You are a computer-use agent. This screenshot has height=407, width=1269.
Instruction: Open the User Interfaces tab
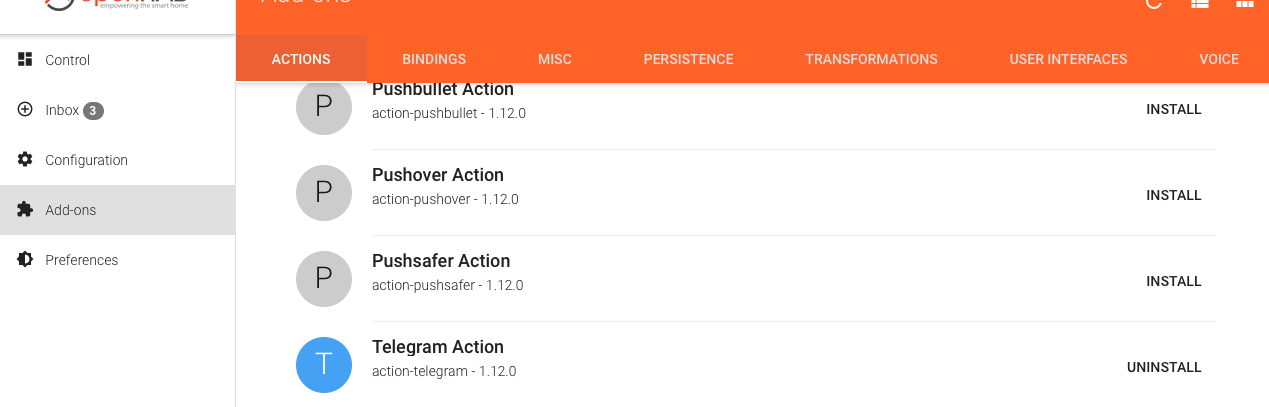point(1068,60)
